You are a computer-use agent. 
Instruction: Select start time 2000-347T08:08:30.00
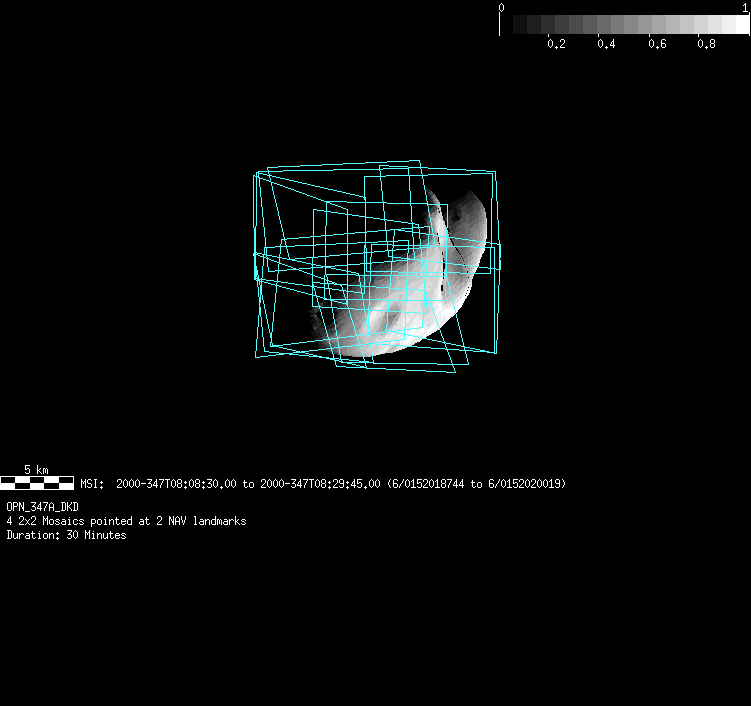click(177, 484)
